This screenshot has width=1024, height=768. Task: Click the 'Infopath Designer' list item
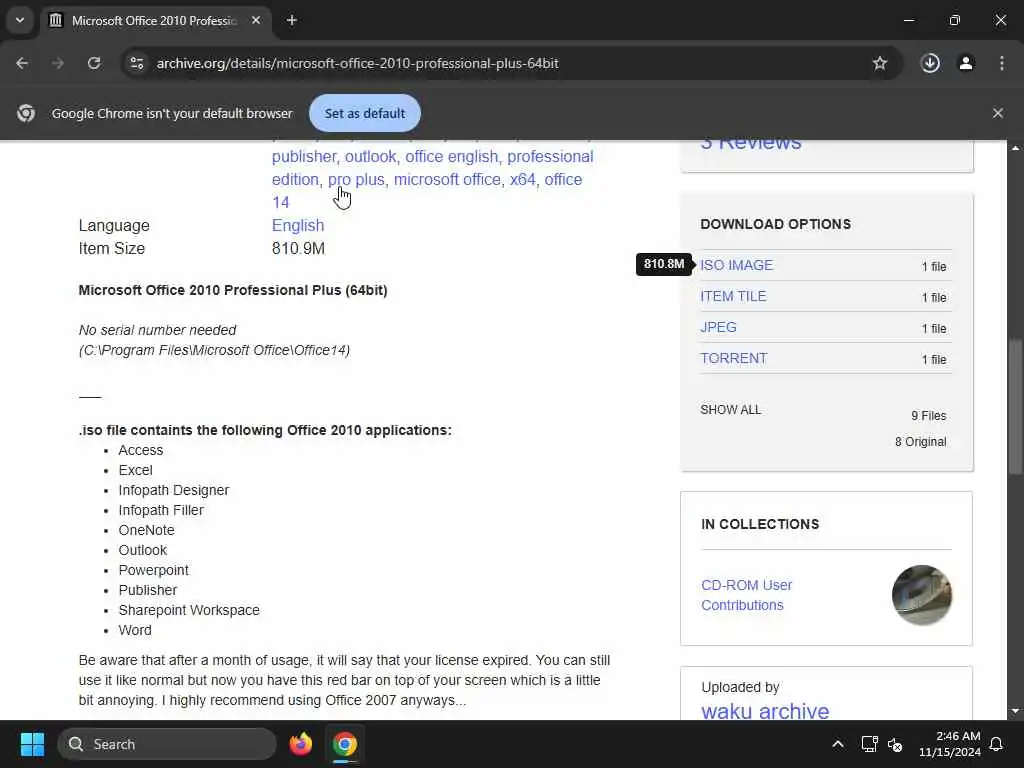[x=174, y=490]
